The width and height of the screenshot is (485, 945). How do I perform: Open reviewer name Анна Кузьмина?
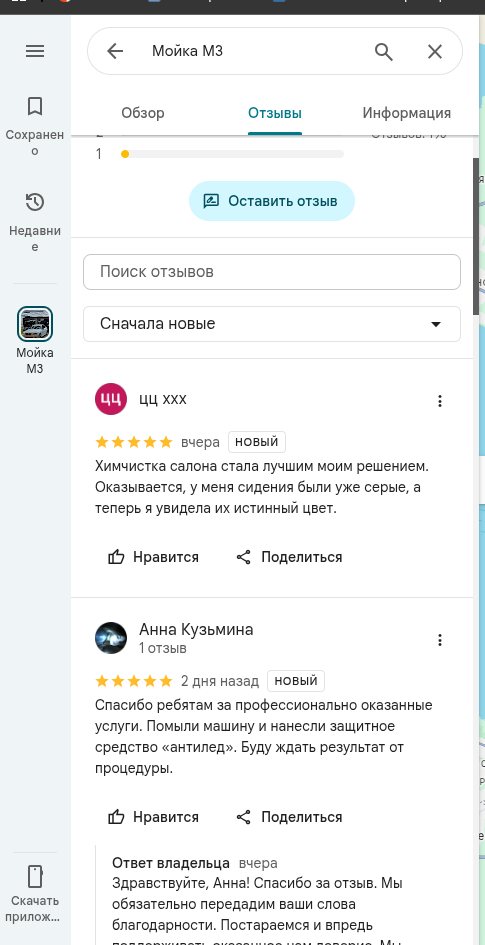(x=196, y=630)
